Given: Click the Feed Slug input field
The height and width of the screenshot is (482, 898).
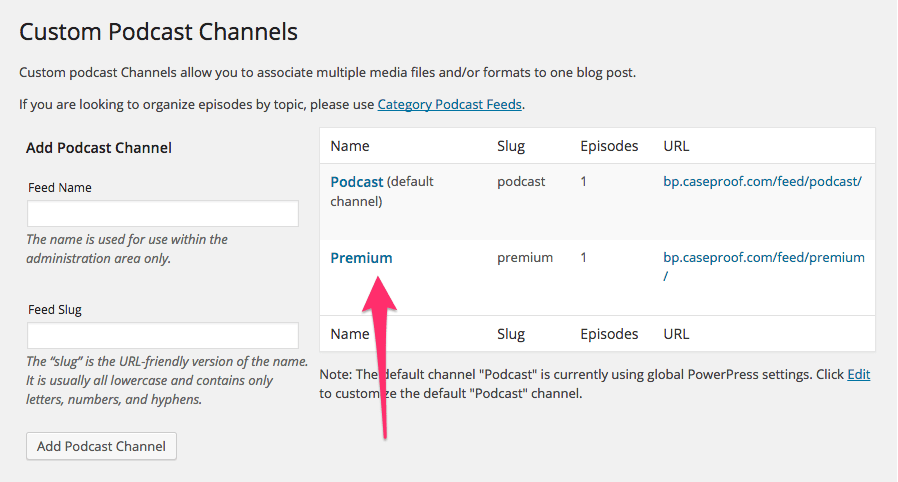Looking at the screenshot, I should (x=163, y=335).
